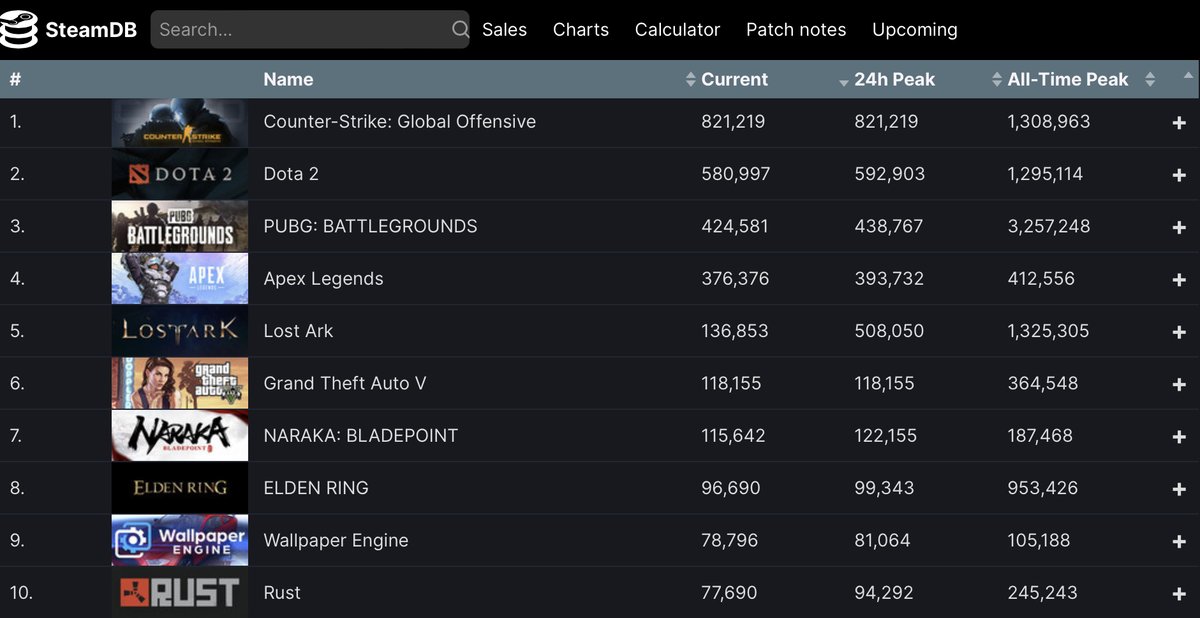Open Grand Theft Auto V thumbnail
The image size is (1200, 618).
pyautogui.click(x=180, y=383)
